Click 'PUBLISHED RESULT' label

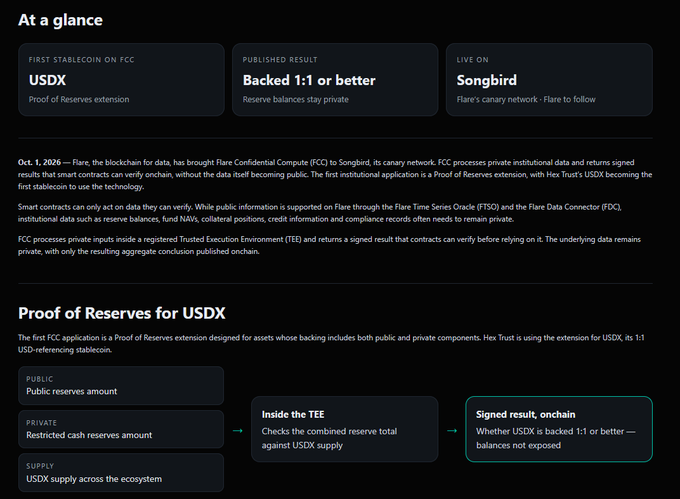[280, 60]
